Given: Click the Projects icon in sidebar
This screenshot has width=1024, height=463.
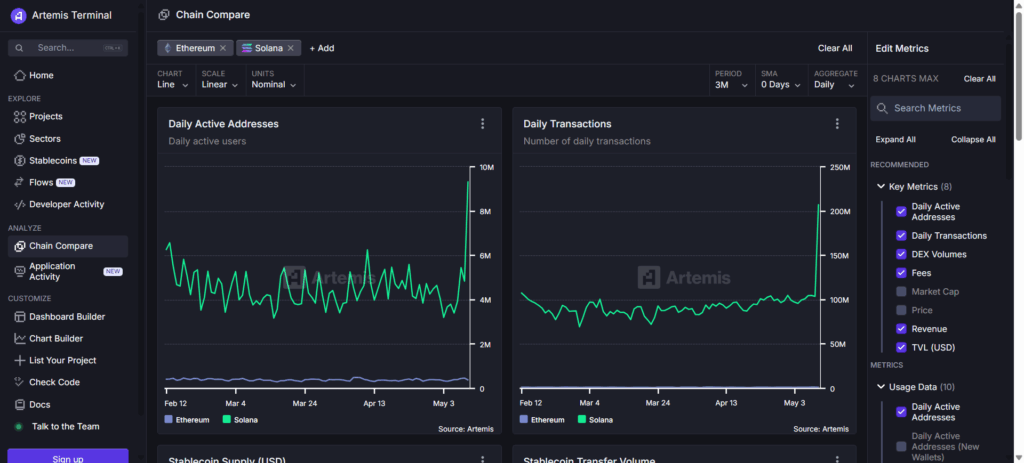Looking at the screenshot, I should tap(20, 117).
